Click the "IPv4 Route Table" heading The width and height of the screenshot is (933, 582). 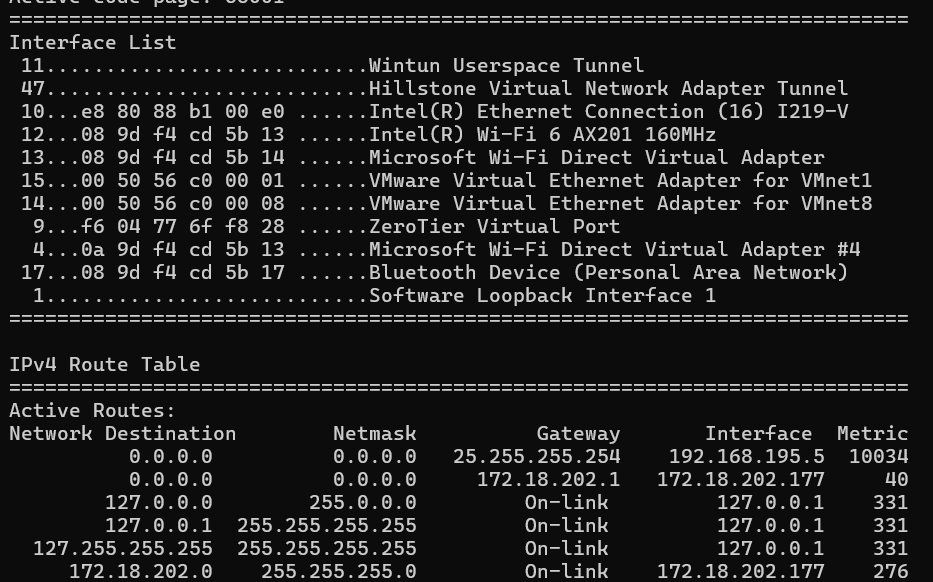point(104,364)
